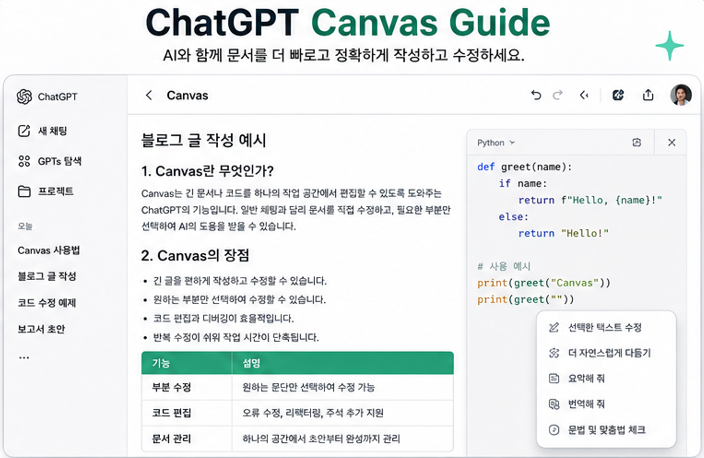Click the heading 1. Canvas란 무엇인가?
Viewport: 704px width, 458px height.
tap(207, 171)
